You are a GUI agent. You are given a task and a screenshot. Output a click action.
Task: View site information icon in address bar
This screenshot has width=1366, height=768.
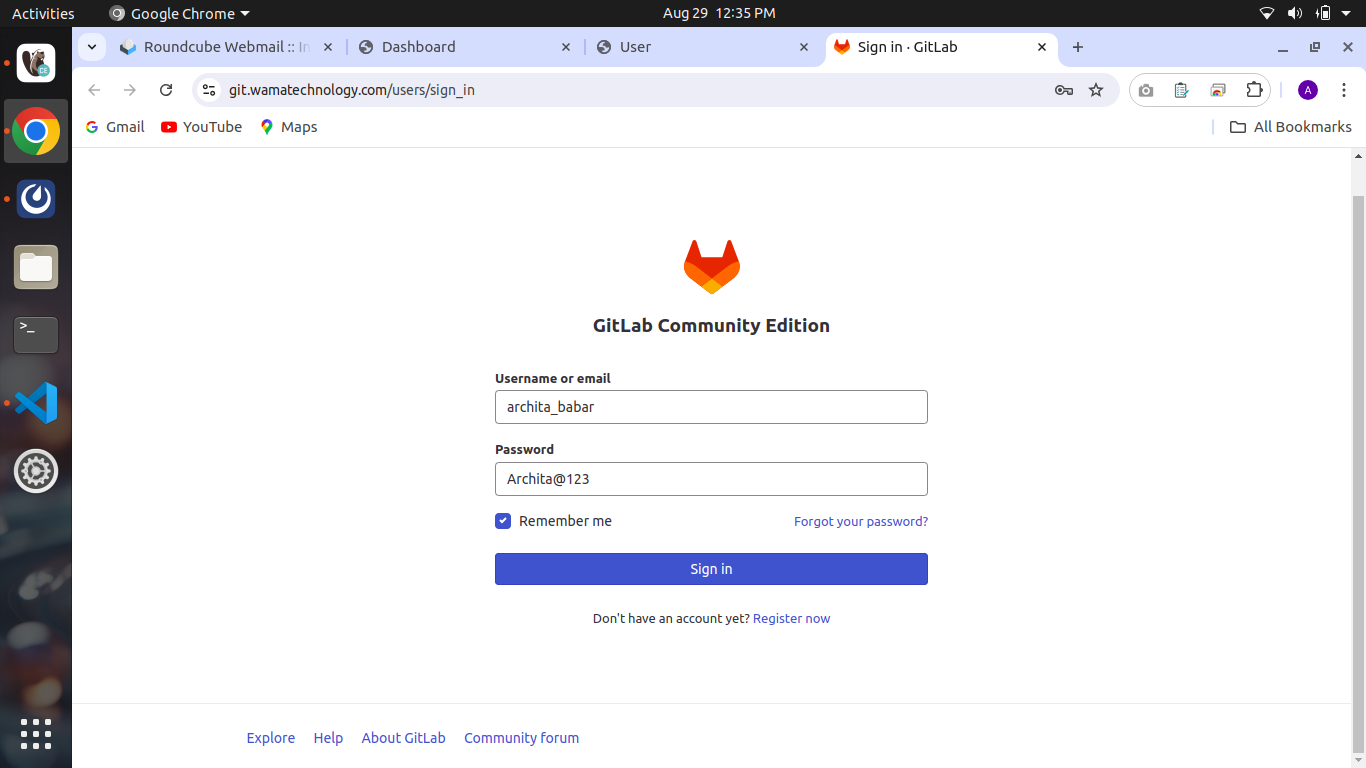point(208,90)
